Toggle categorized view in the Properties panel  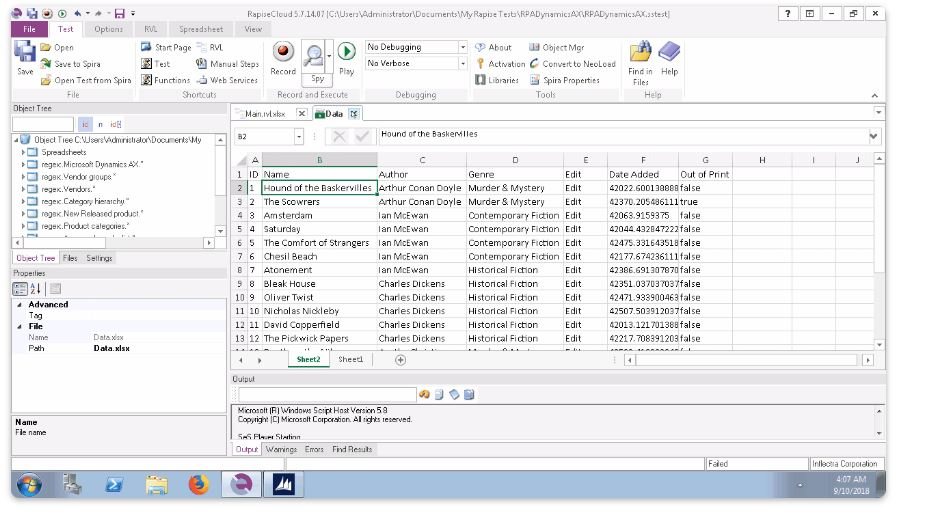click(21, 288)
